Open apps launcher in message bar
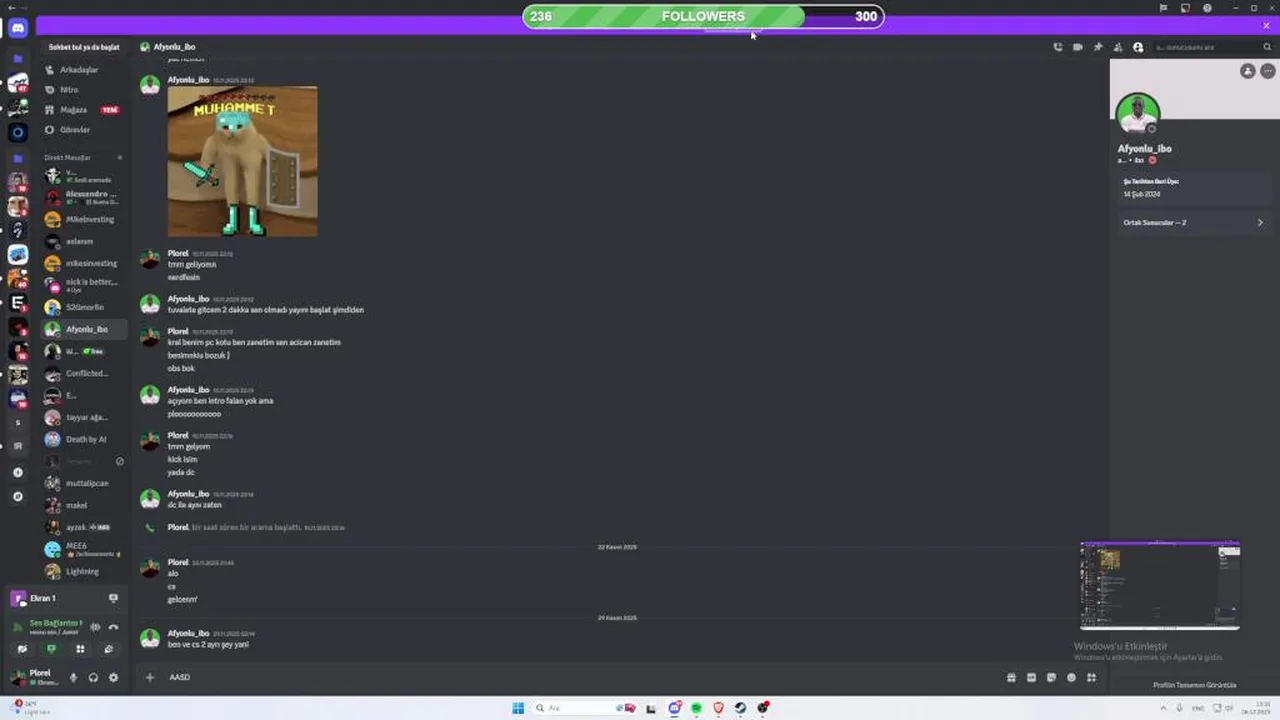 [x=1091, y=677]
